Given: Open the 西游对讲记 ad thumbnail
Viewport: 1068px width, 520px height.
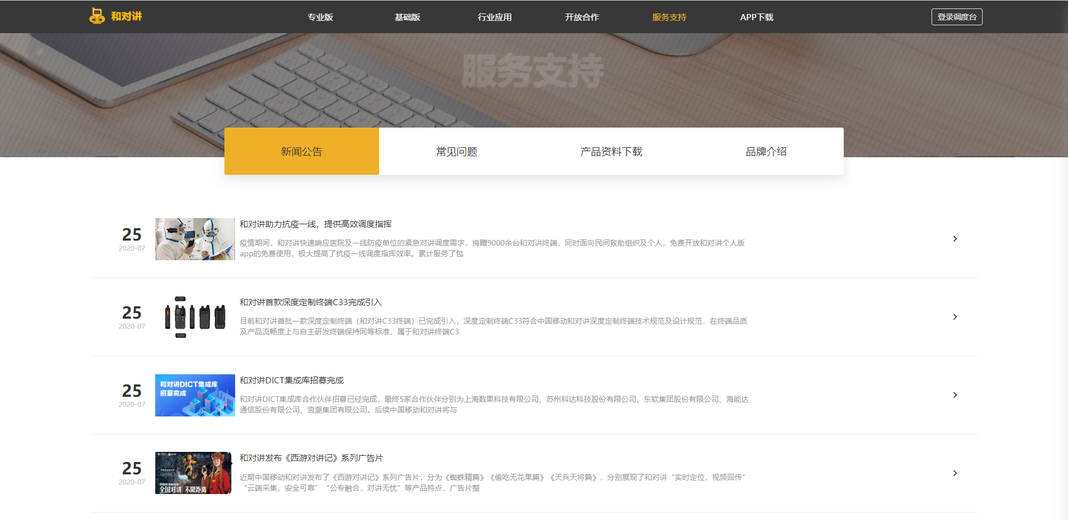Looking at the screenshot, I should point(195,473).
